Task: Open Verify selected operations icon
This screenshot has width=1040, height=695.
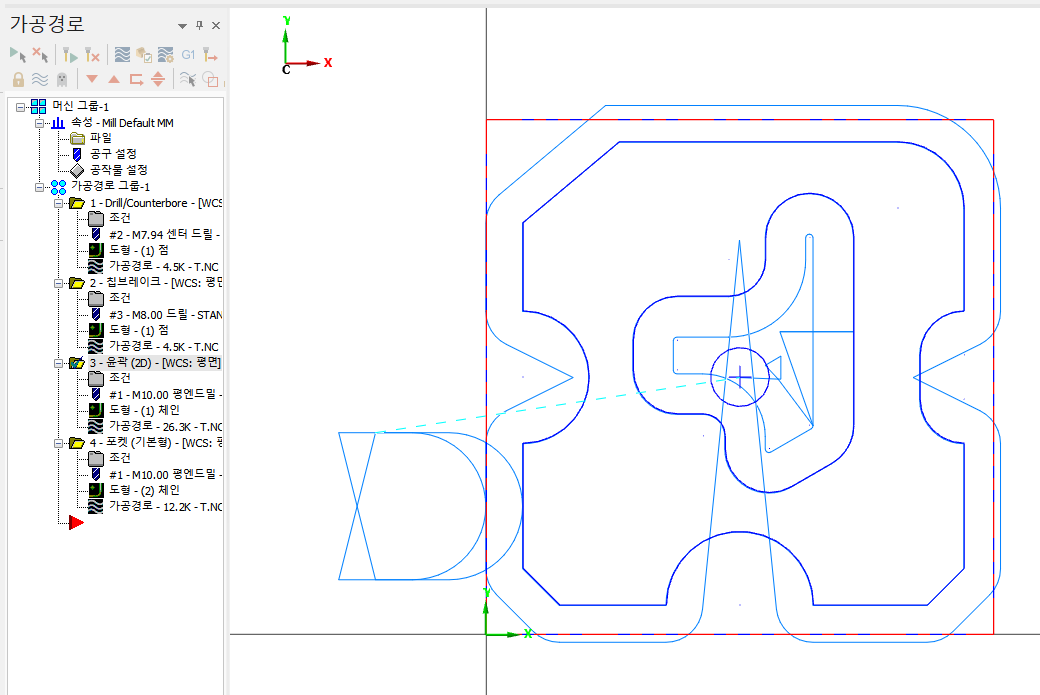Action: tap(144, 54)
